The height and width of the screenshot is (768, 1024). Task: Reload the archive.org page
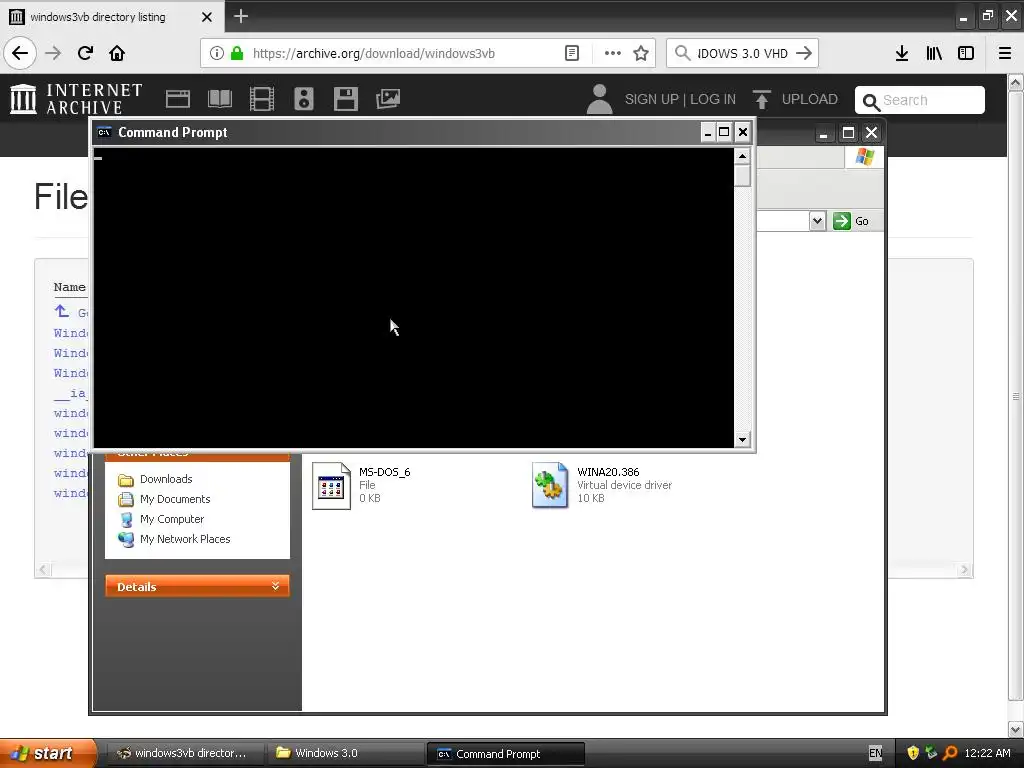pyautogui.click(x=85, y=53)
